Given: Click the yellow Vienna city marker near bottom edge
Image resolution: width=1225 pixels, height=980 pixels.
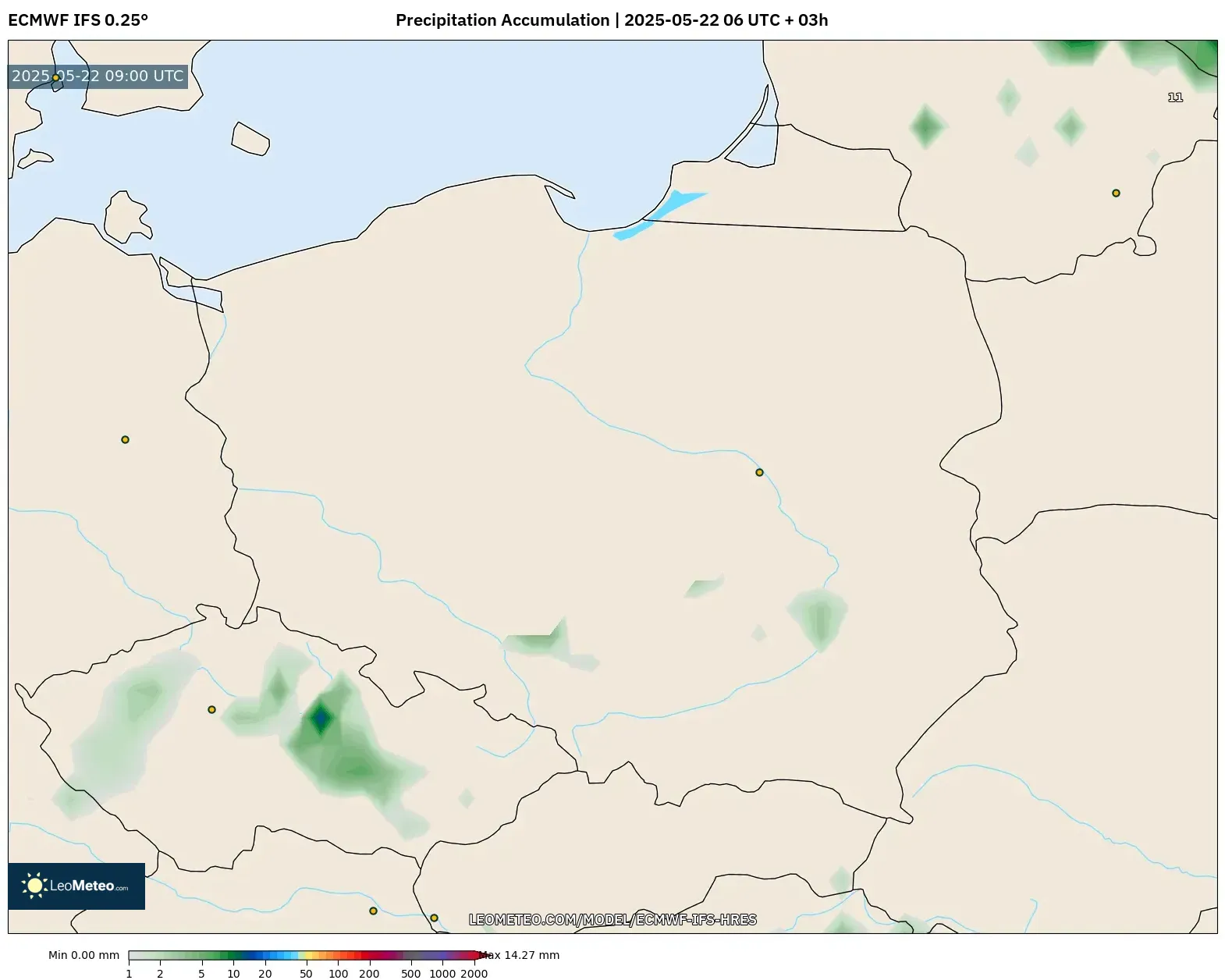Looking at the screenshot, I should [373, 911].
